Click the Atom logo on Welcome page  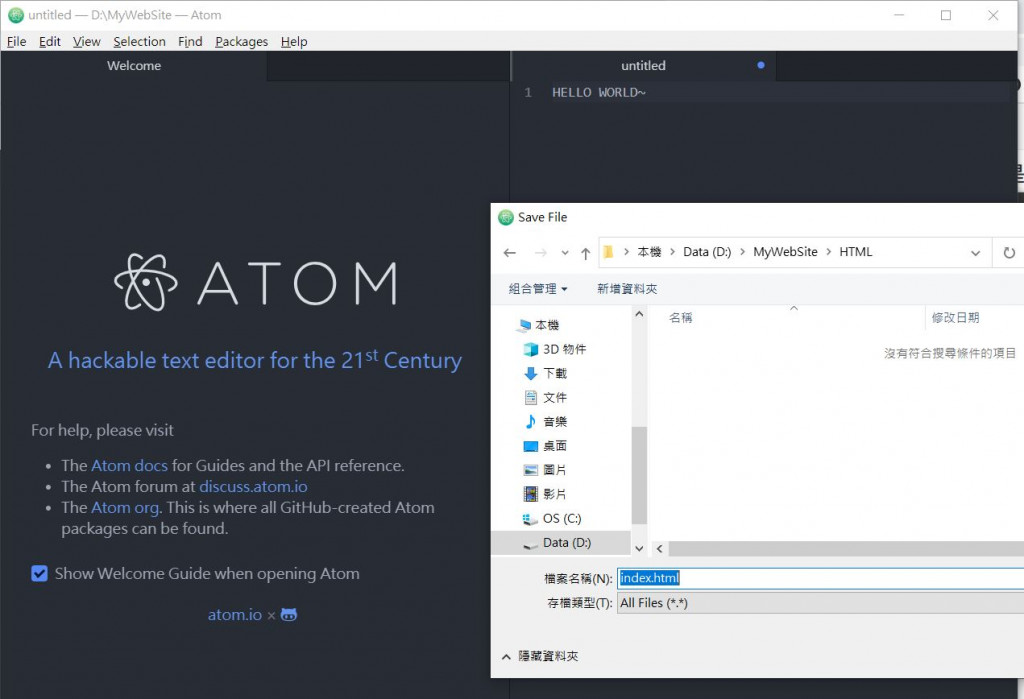click(x=255, y=282)
